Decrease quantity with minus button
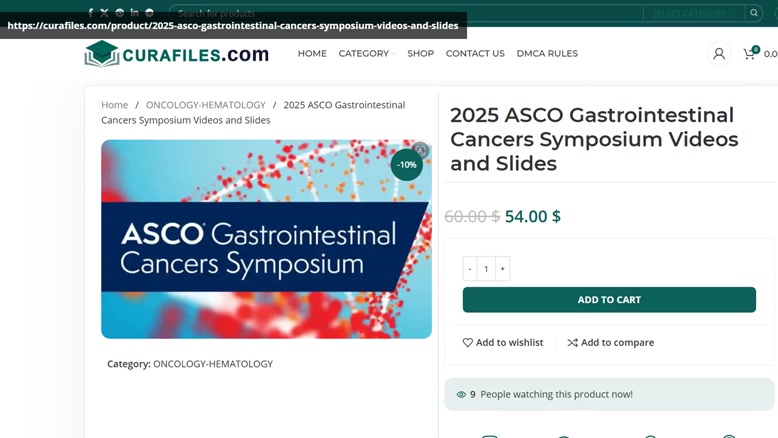This screenshot has height=438, width=778. click(x=470, y=269)
